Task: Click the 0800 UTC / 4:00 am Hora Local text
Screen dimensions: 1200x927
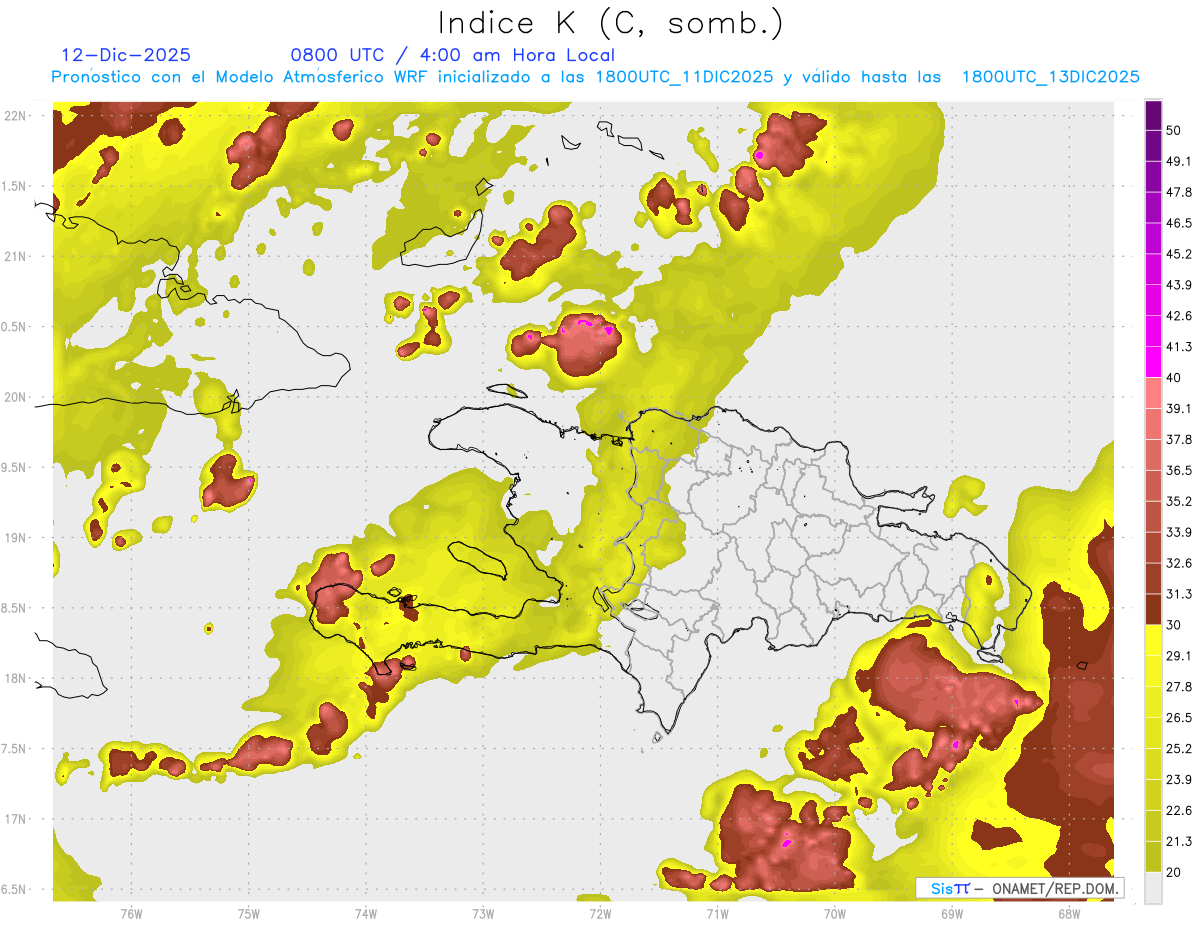Action: [x=452, y=55]
